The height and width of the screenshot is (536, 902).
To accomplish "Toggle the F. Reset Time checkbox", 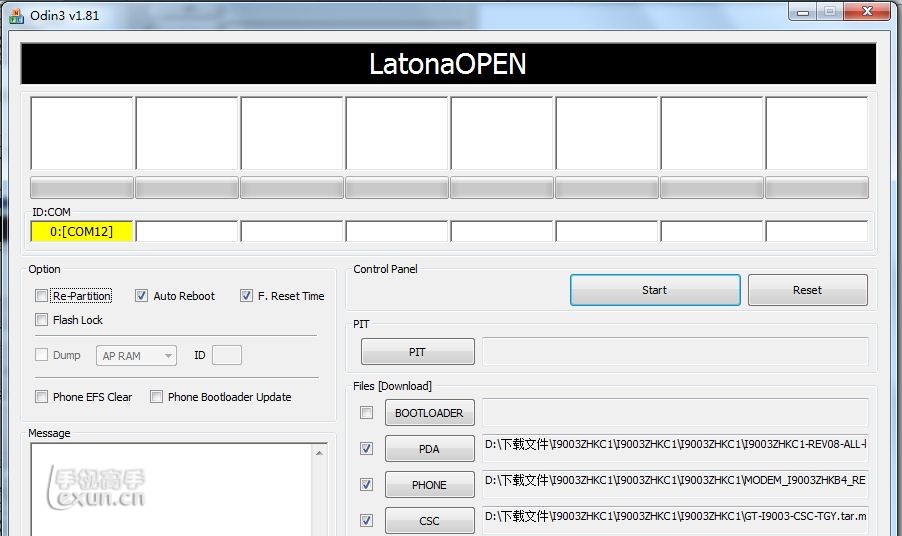I will [246, 296].
